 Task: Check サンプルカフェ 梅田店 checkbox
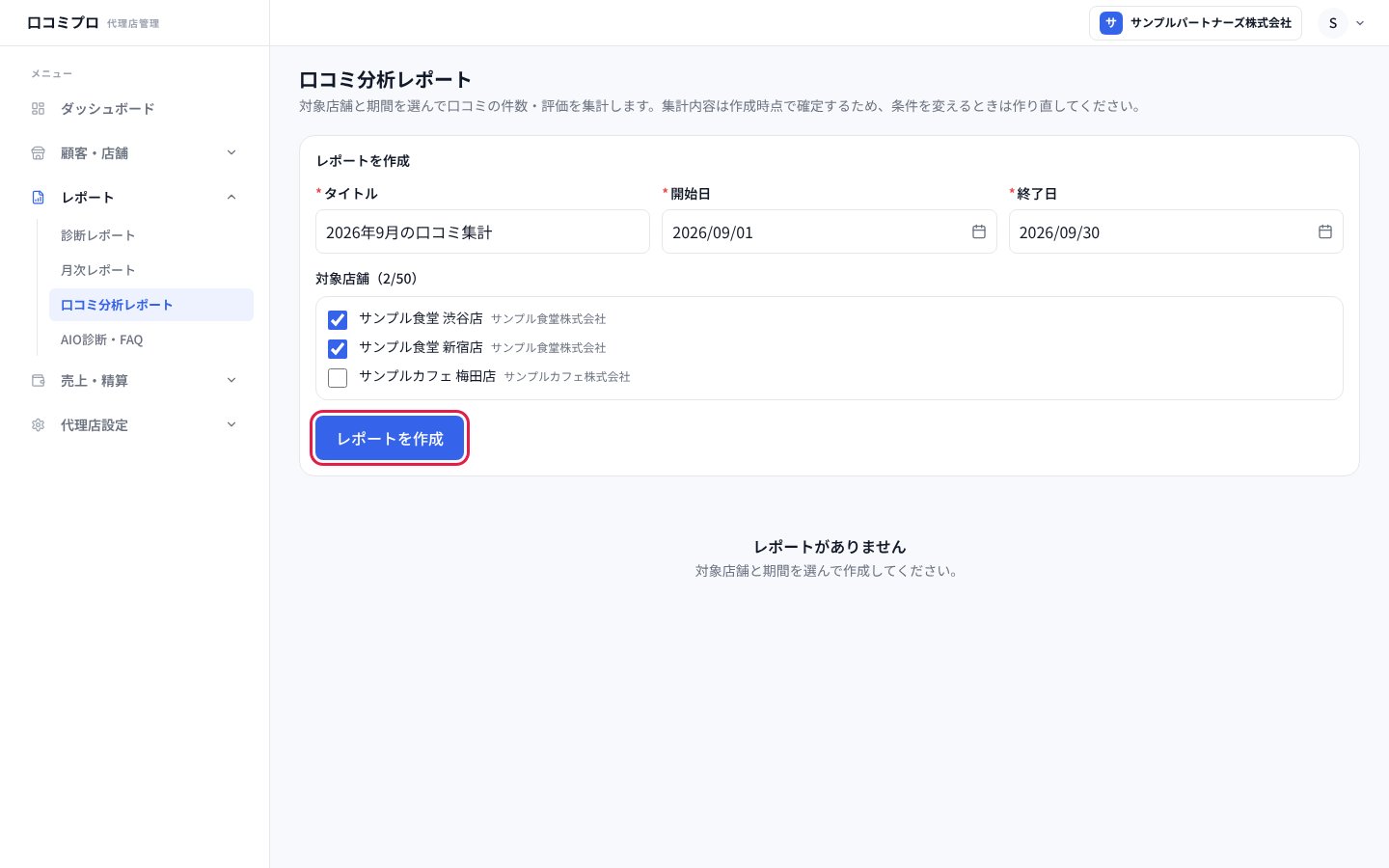[x=338, y=377]
